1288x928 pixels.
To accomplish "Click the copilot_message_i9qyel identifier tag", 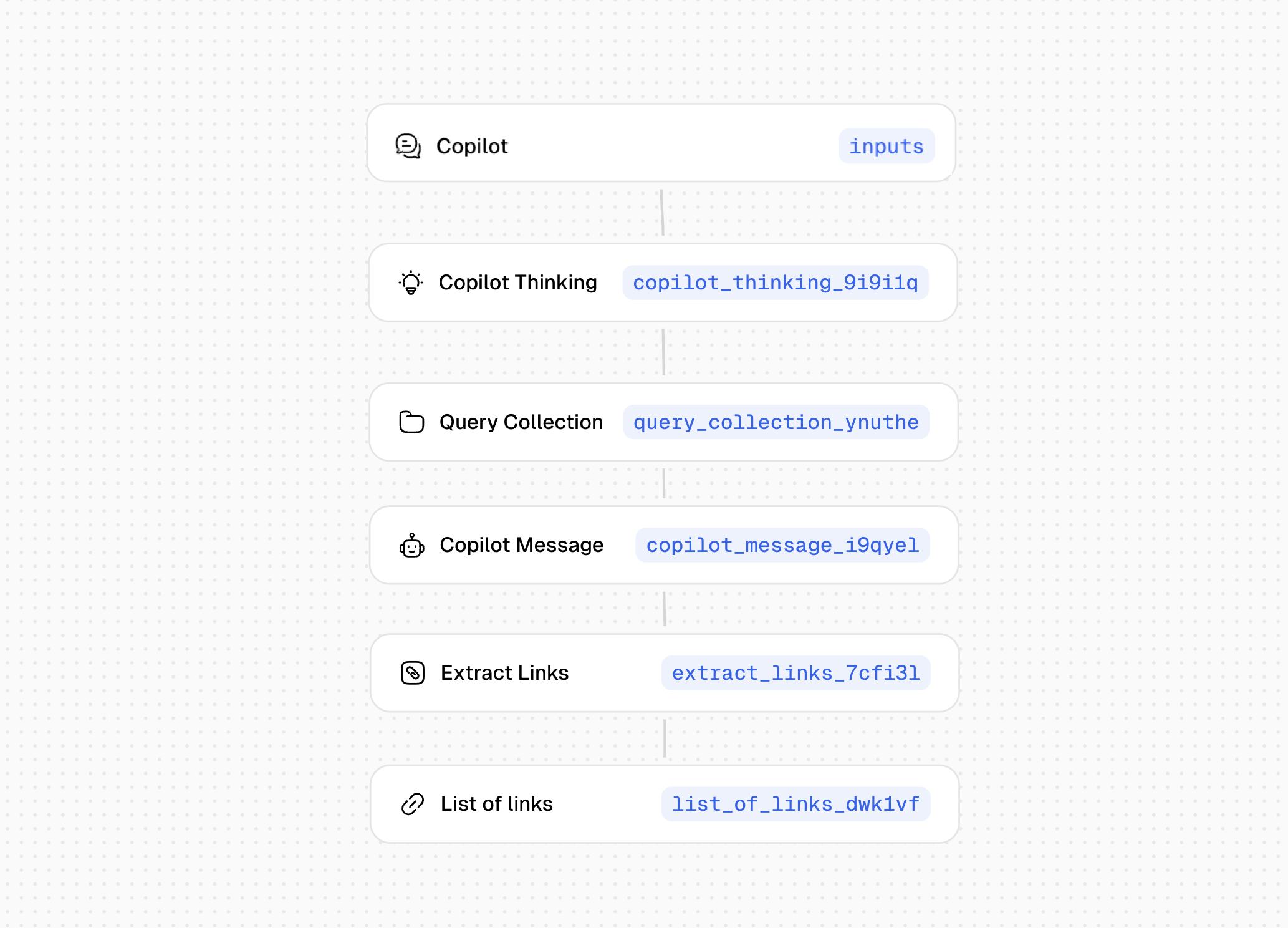I will point(782,545).
